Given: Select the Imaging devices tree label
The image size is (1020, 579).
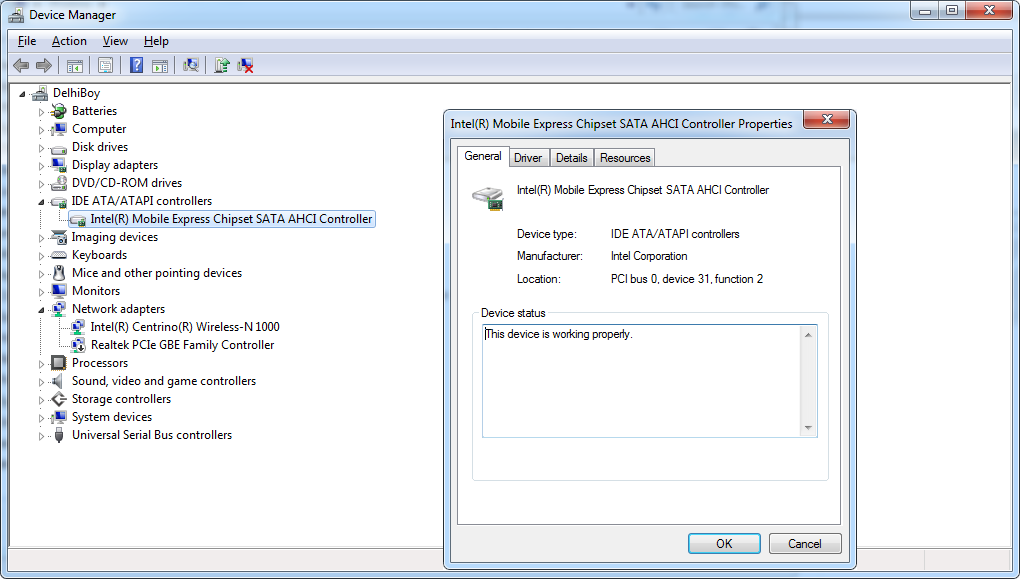Looking at the screenshot, I should (115, 237).
